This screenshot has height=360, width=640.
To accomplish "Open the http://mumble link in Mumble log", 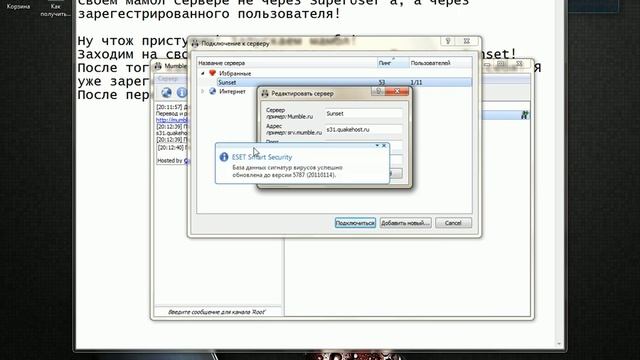I will [172, 120].
